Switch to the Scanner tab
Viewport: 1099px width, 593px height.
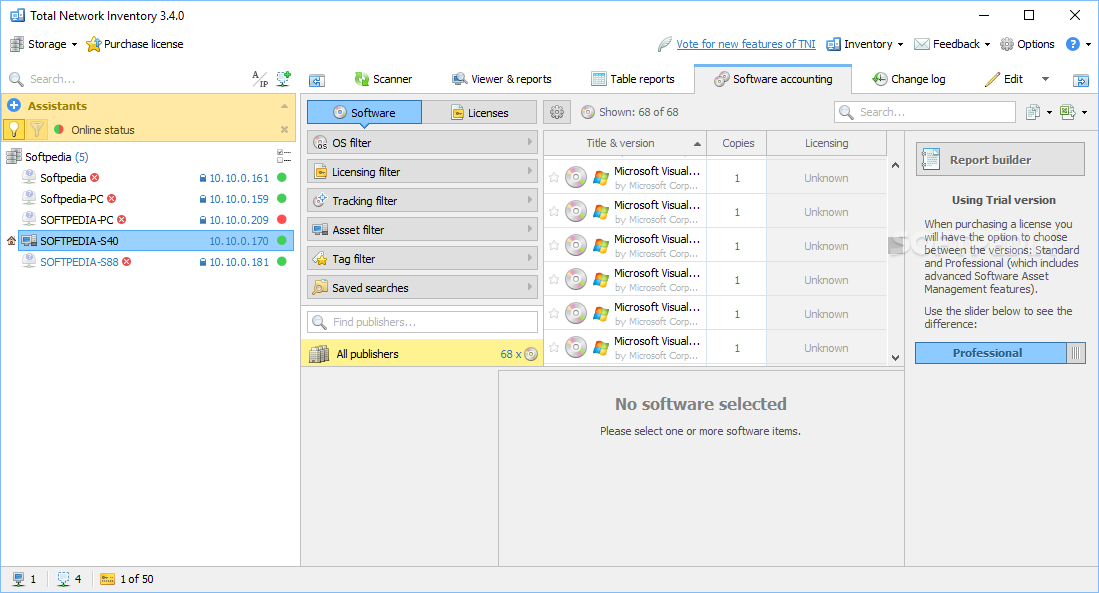(383, 79)
